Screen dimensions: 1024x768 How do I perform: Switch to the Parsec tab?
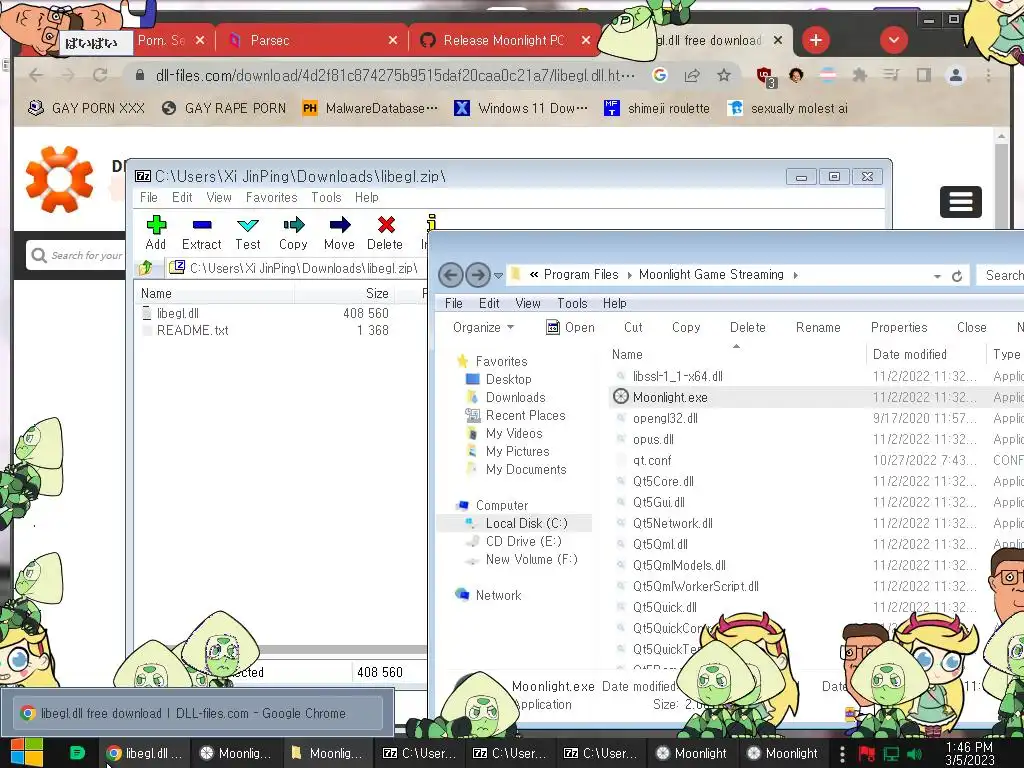312,40
